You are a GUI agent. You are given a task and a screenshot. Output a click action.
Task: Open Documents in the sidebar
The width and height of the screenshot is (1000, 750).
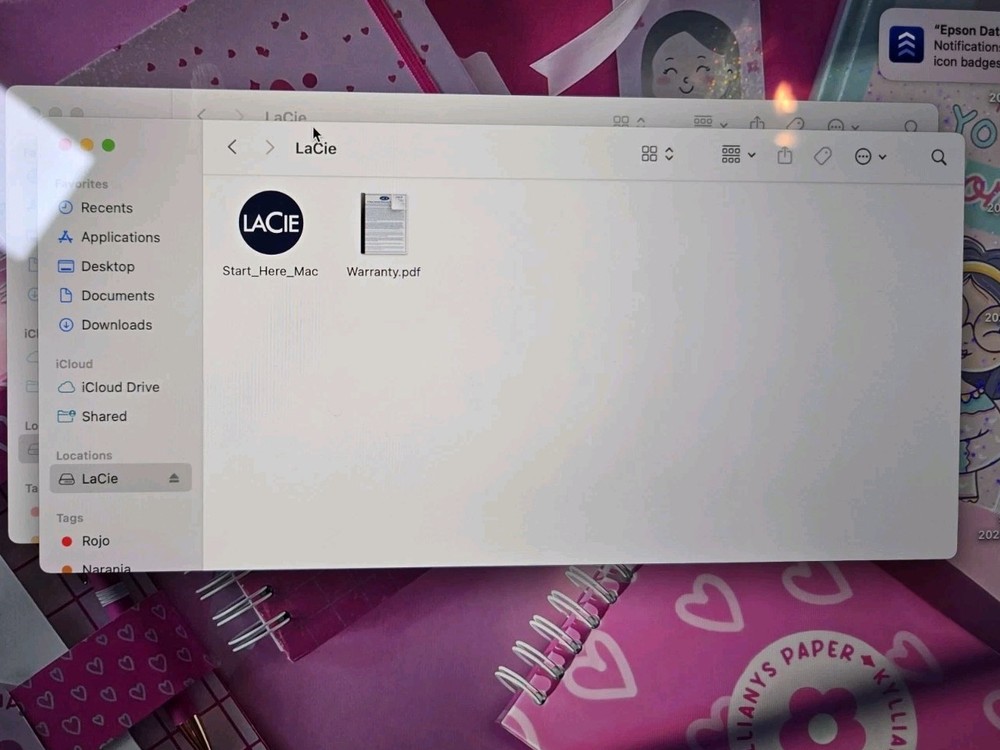coord(120,296)
